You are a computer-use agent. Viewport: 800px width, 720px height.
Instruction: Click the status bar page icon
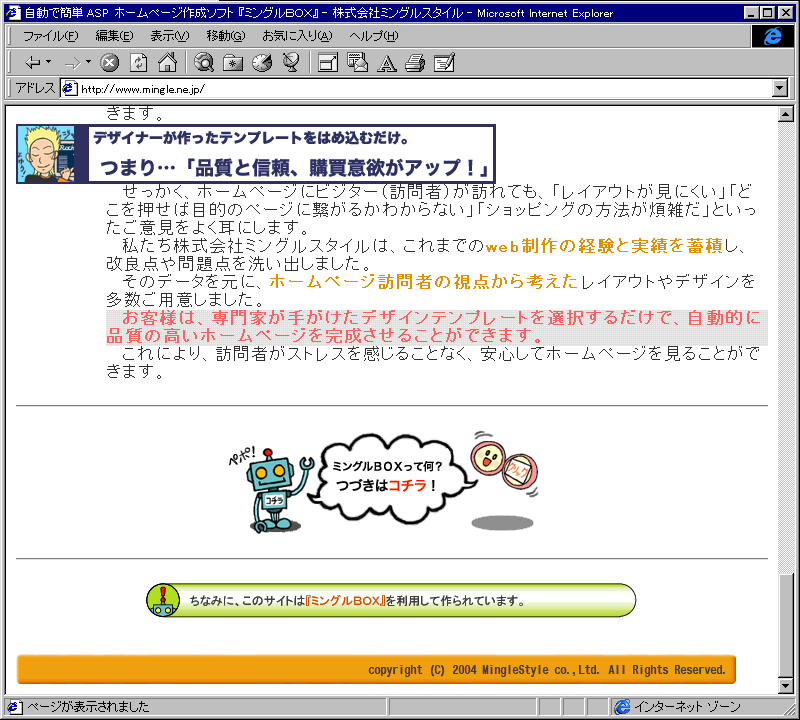14,707
